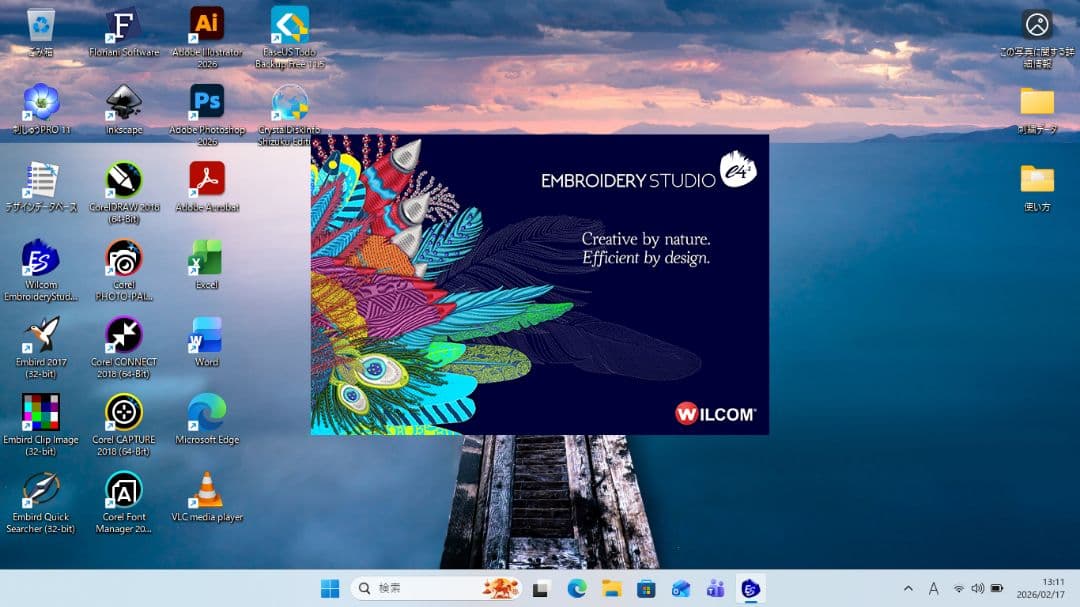This screenshot has height=607, width=1080.
Task: Open Word desktop shortcut
Action: pyautogui.click(x=207, y=342)
